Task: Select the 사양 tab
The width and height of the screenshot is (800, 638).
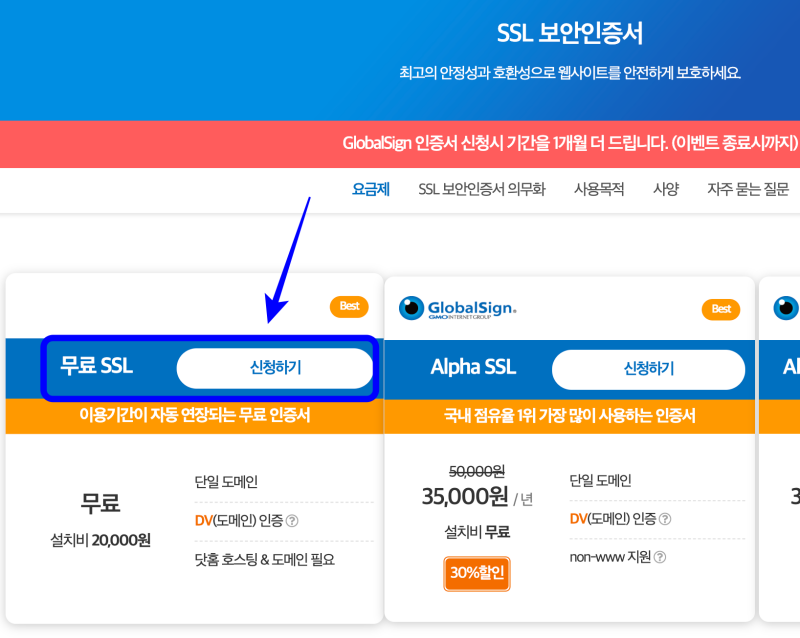Action: click(x=666, y=189)
